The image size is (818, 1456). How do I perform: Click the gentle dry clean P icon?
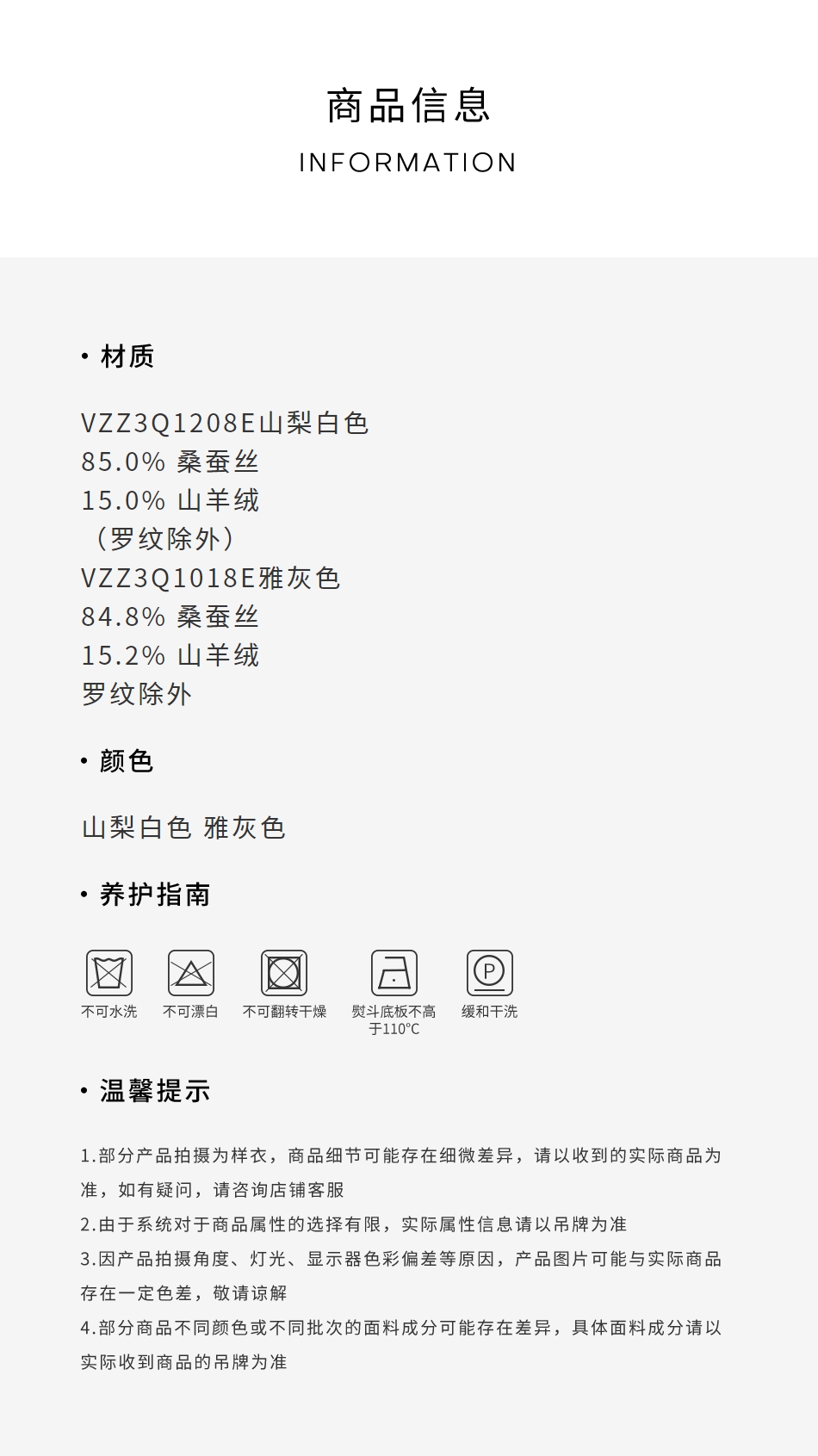(490, 973)
